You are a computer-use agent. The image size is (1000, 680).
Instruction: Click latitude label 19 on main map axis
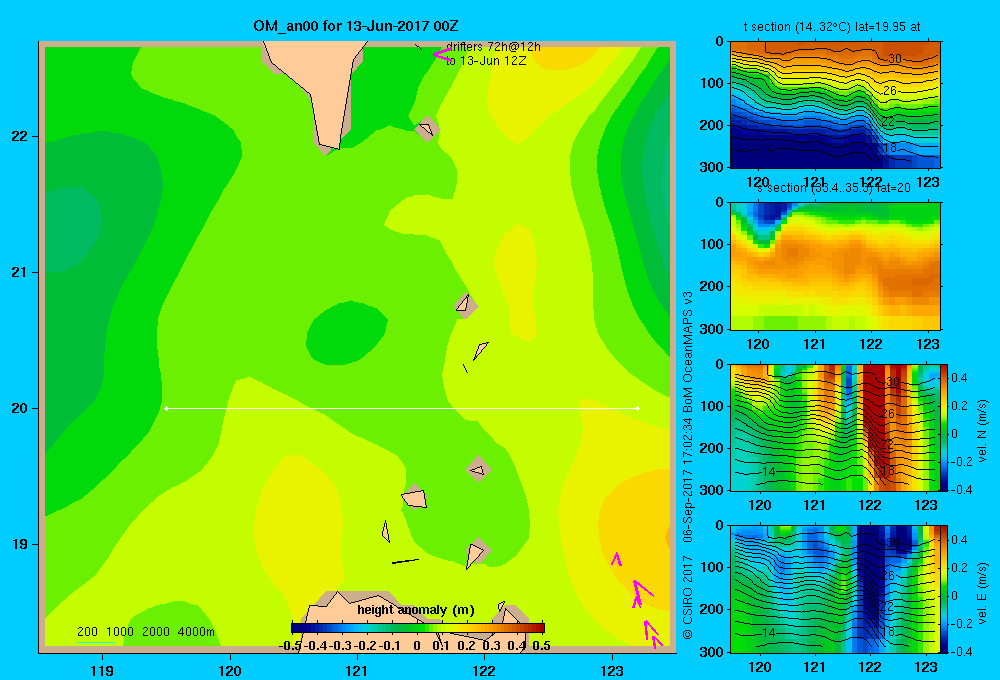(20, 544)
